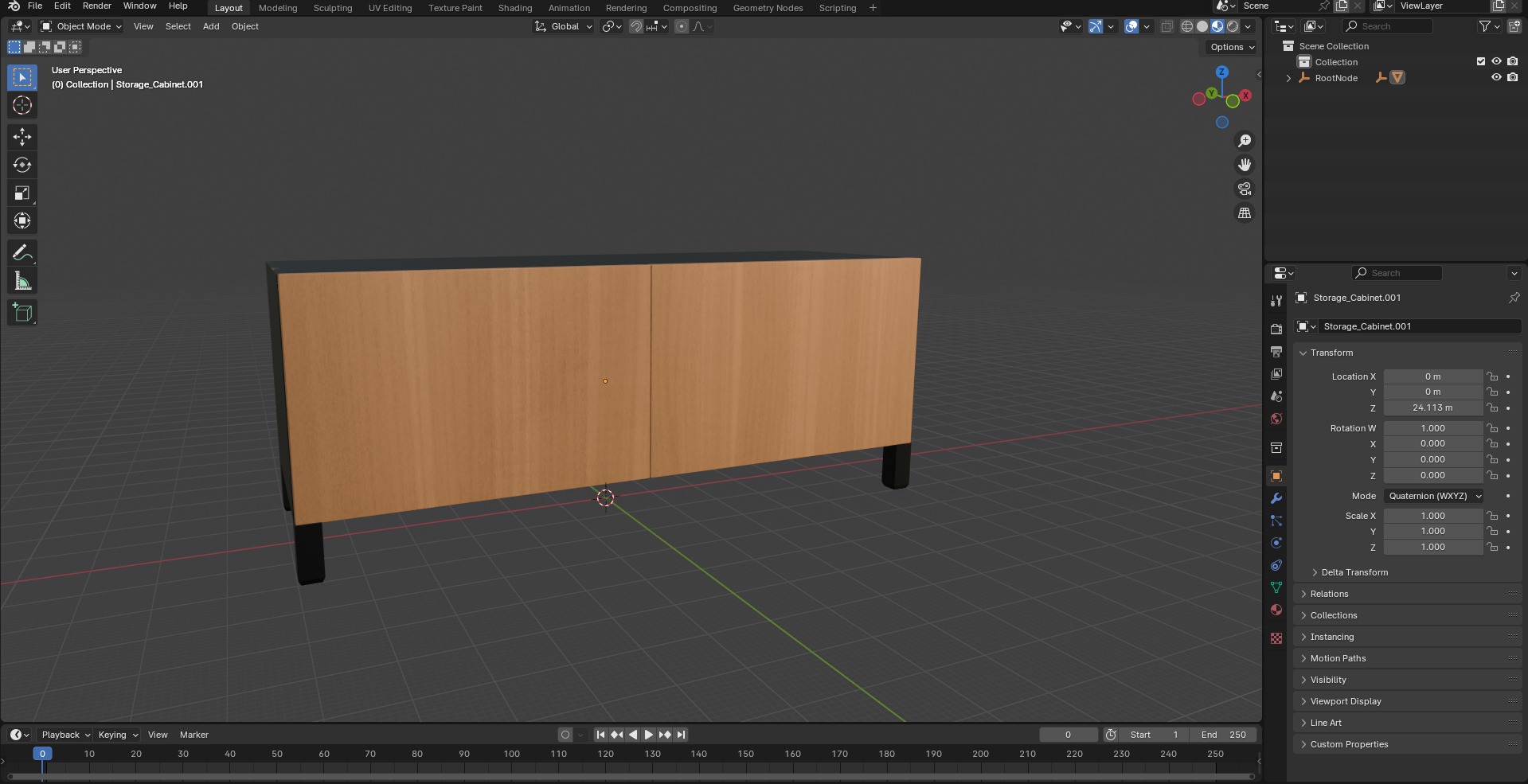Lock Location X with padlock icon
This screenshot has width=1528, height=784.
click(x=1493, y=376)
